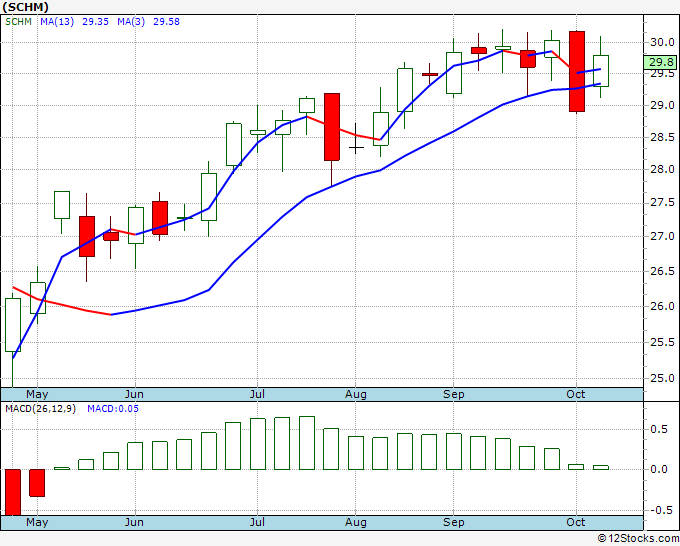Select the 27.5 price axis label

[x=662, y=203]
